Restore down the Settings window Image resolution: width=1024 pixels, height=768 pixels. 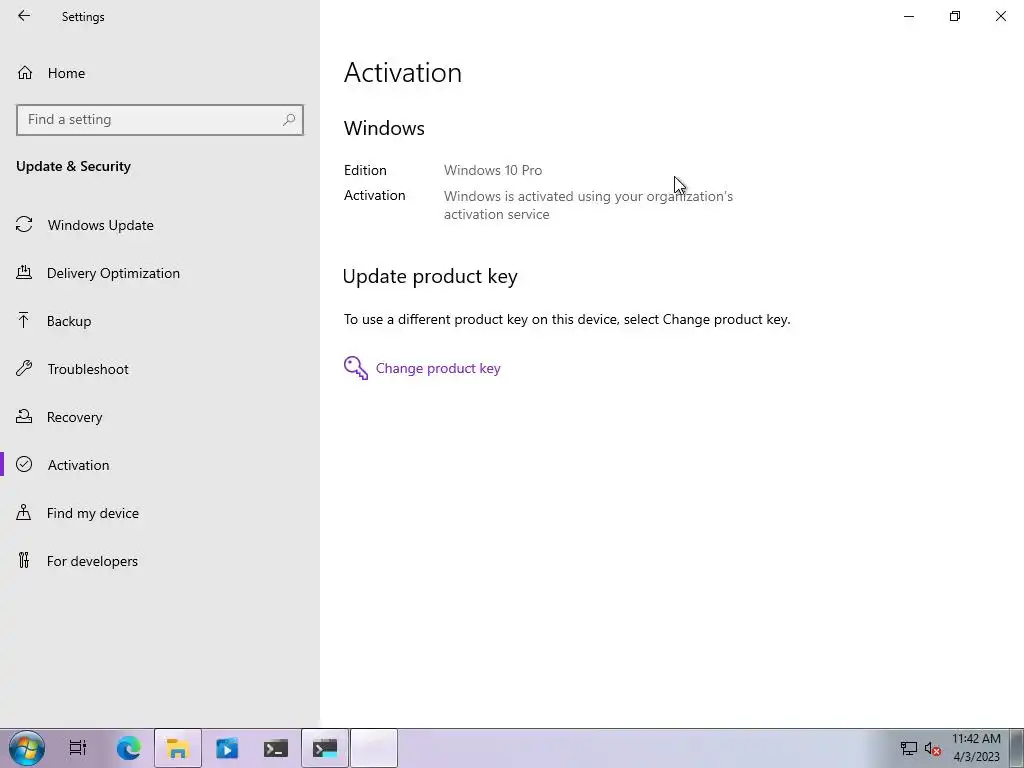pyautogui.click(x=955, y=16)
